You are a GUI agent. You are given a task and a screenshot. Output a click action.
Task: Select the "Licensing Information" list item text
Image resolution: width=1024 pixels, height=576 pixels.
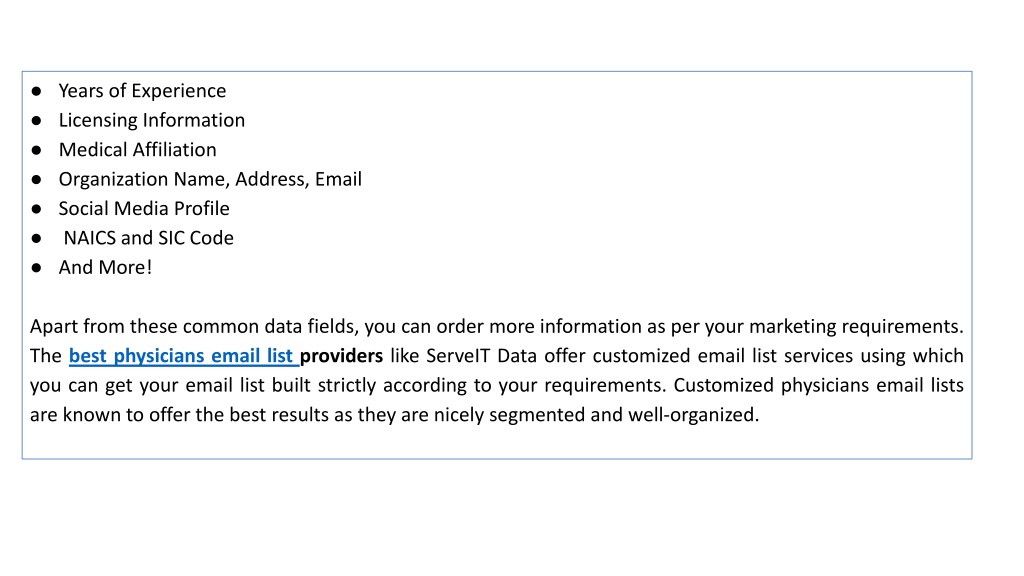[152, 120]
